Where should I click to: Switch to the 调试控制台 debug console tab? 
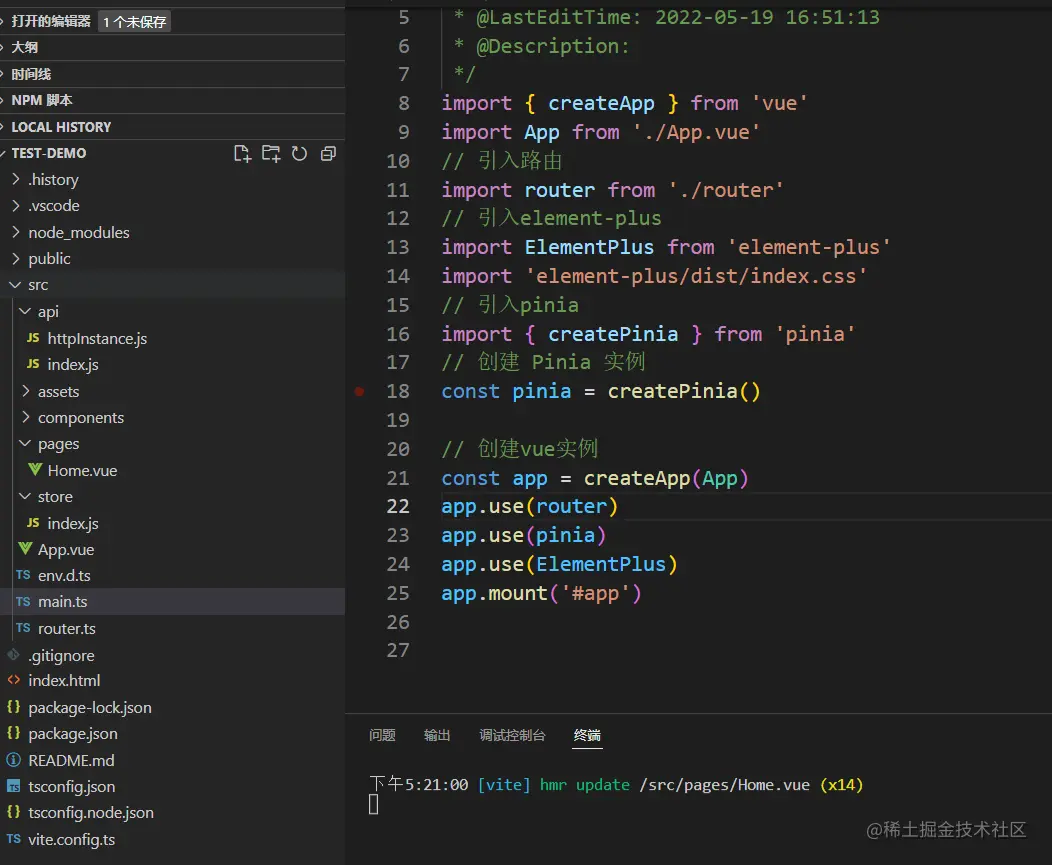pyautogui.click(x=513, y=735)
